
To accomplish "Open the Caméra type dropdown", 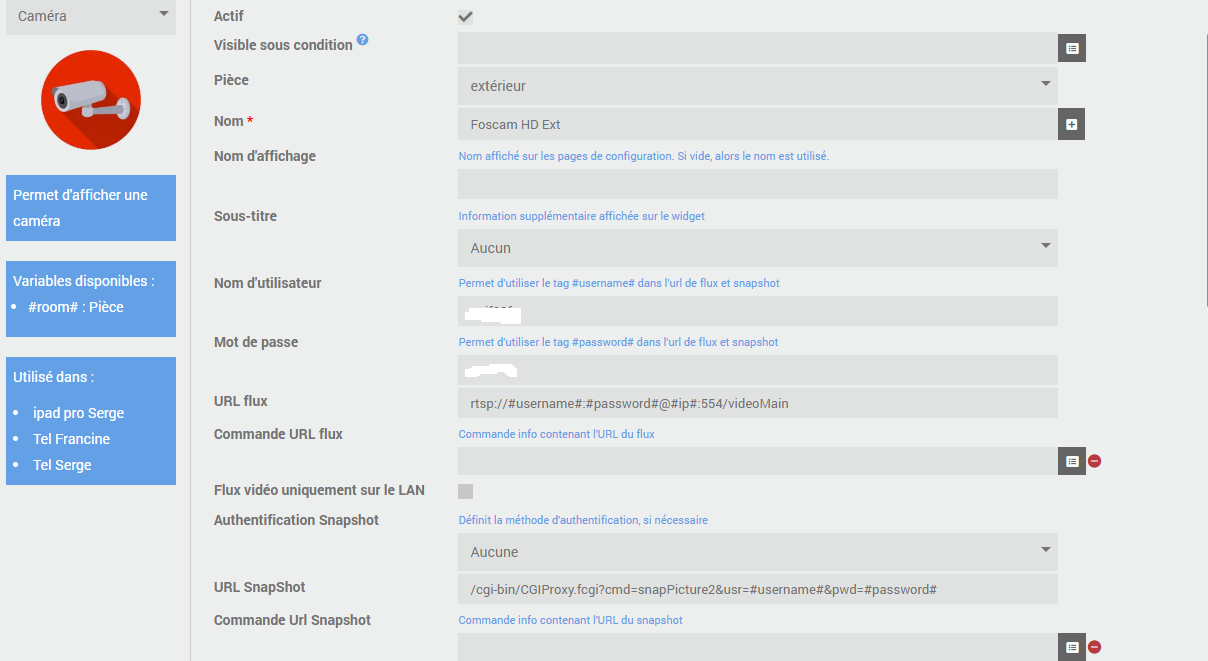I will point(91,16).
